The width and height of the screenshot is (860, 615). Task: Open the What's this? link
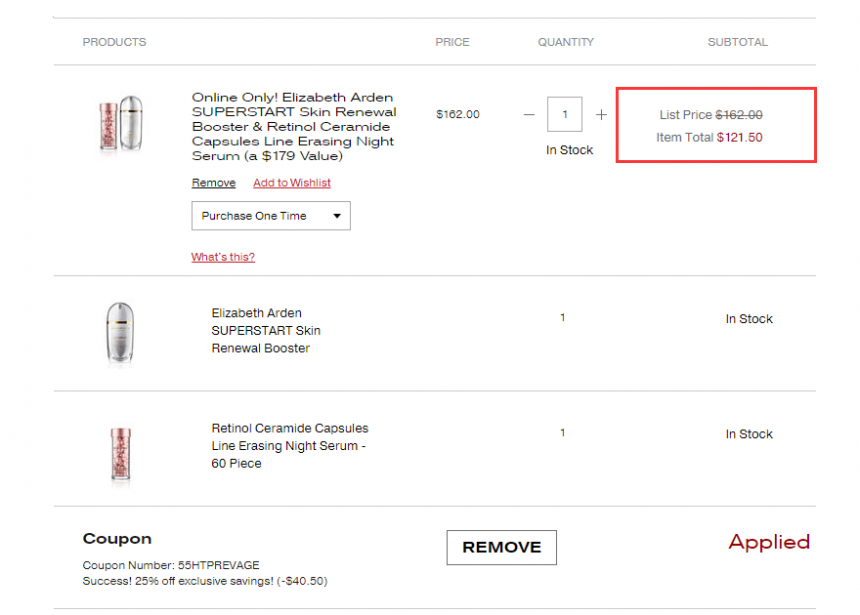223,257
